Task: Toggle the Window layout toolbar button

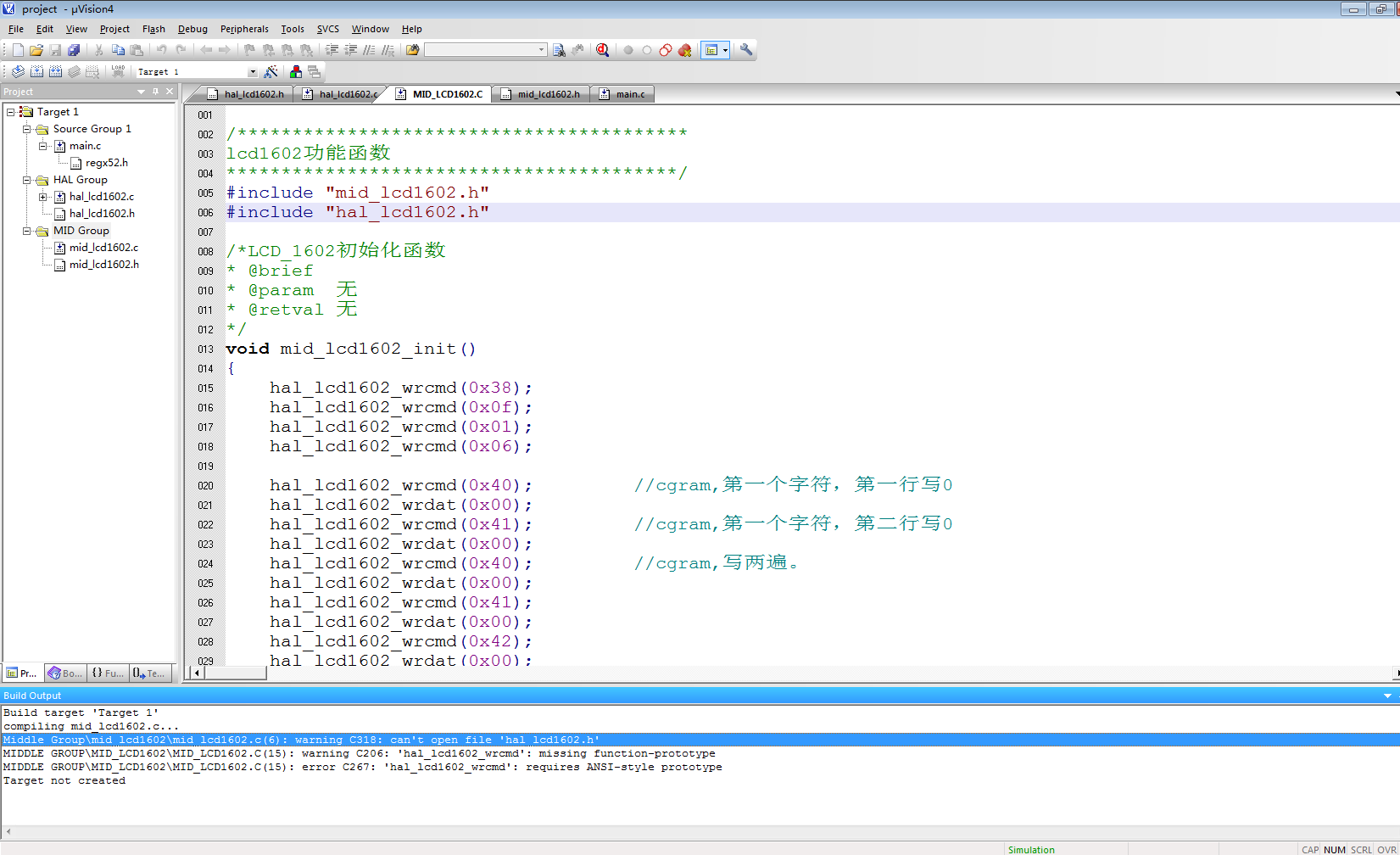Action: click(x=712, y=50)
